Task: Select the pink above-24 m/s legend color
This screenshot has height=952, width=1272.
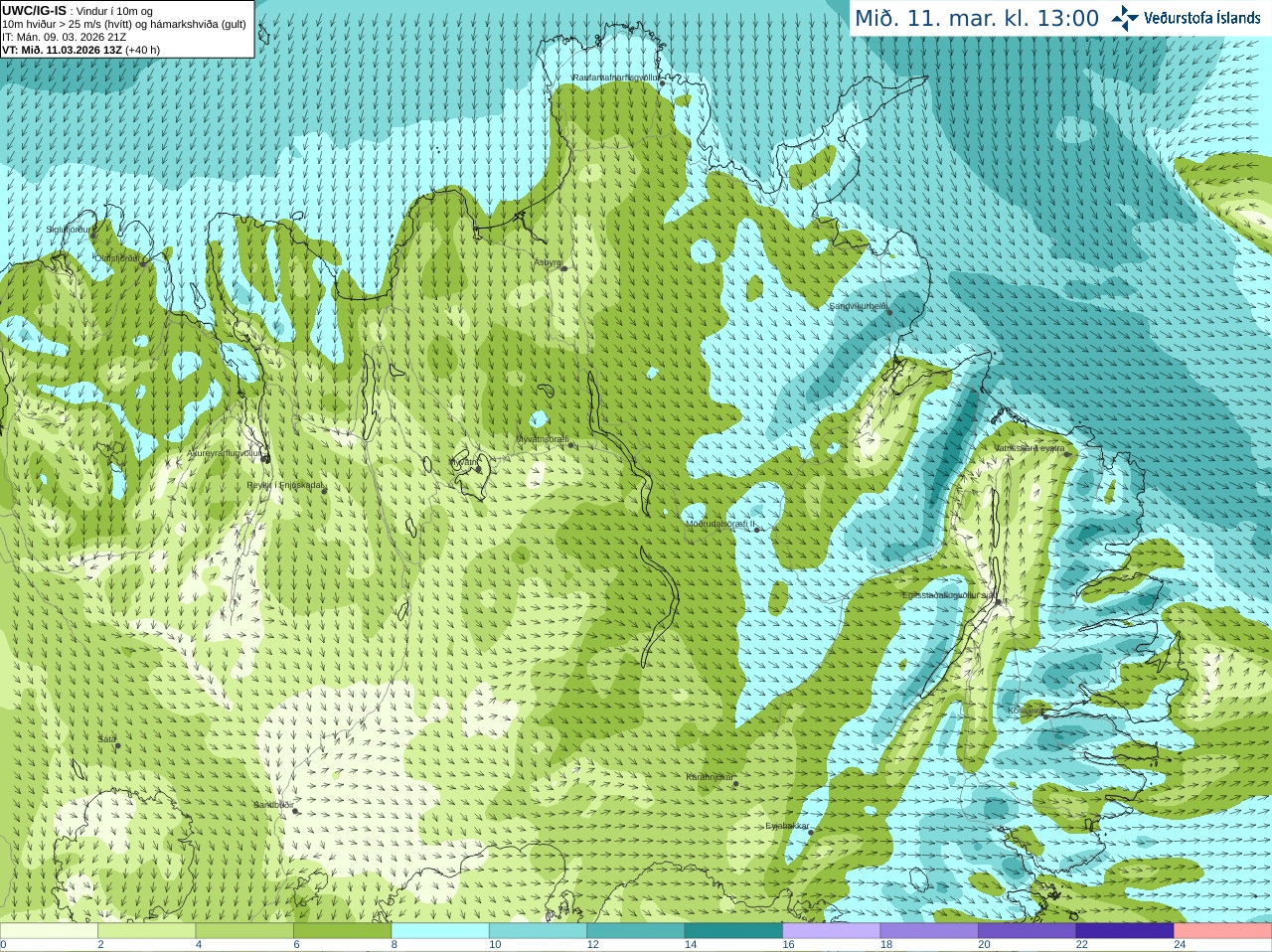Action: 1223,931
